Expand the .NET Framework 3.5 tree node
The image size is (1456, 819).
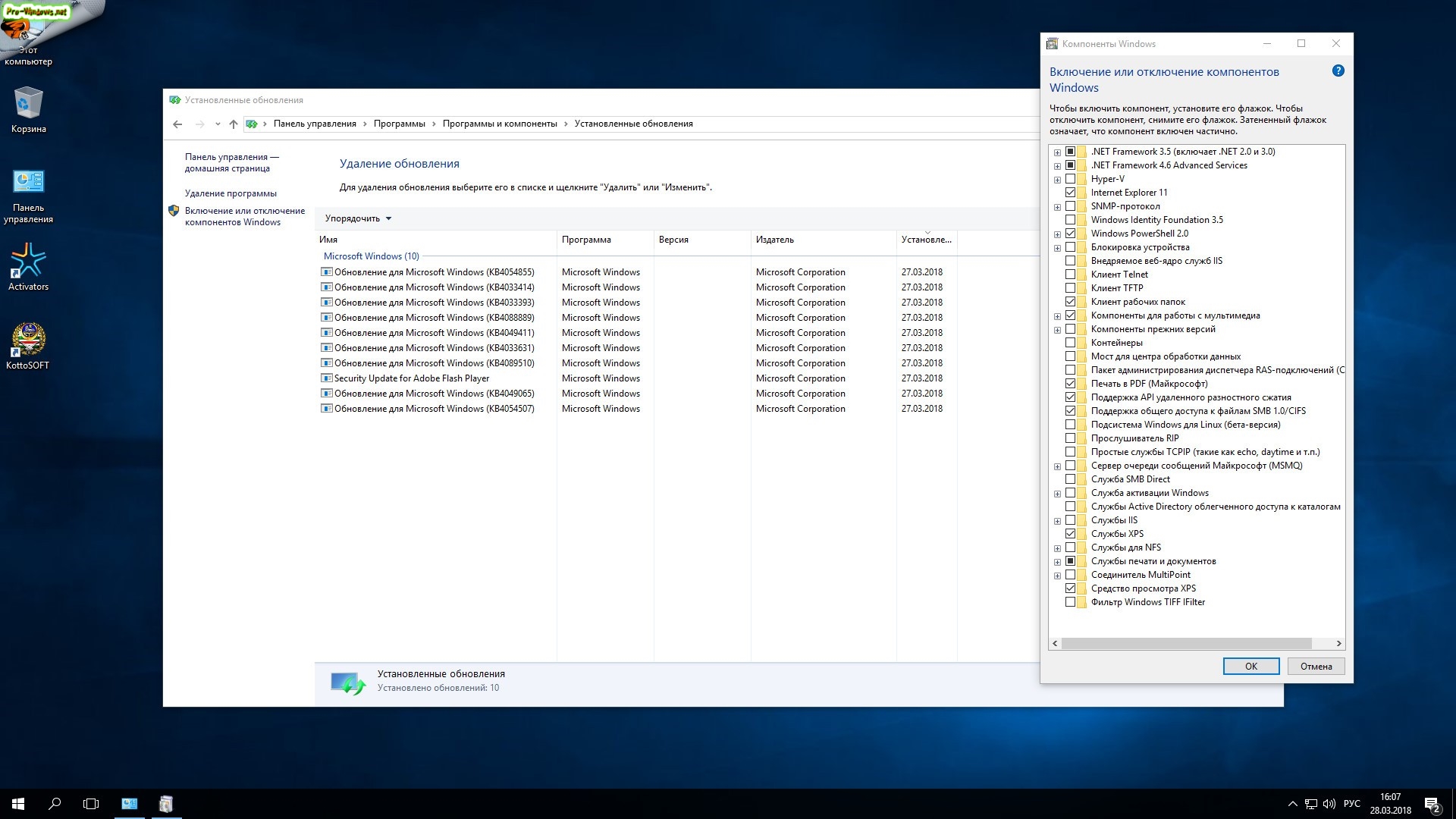1057,152
